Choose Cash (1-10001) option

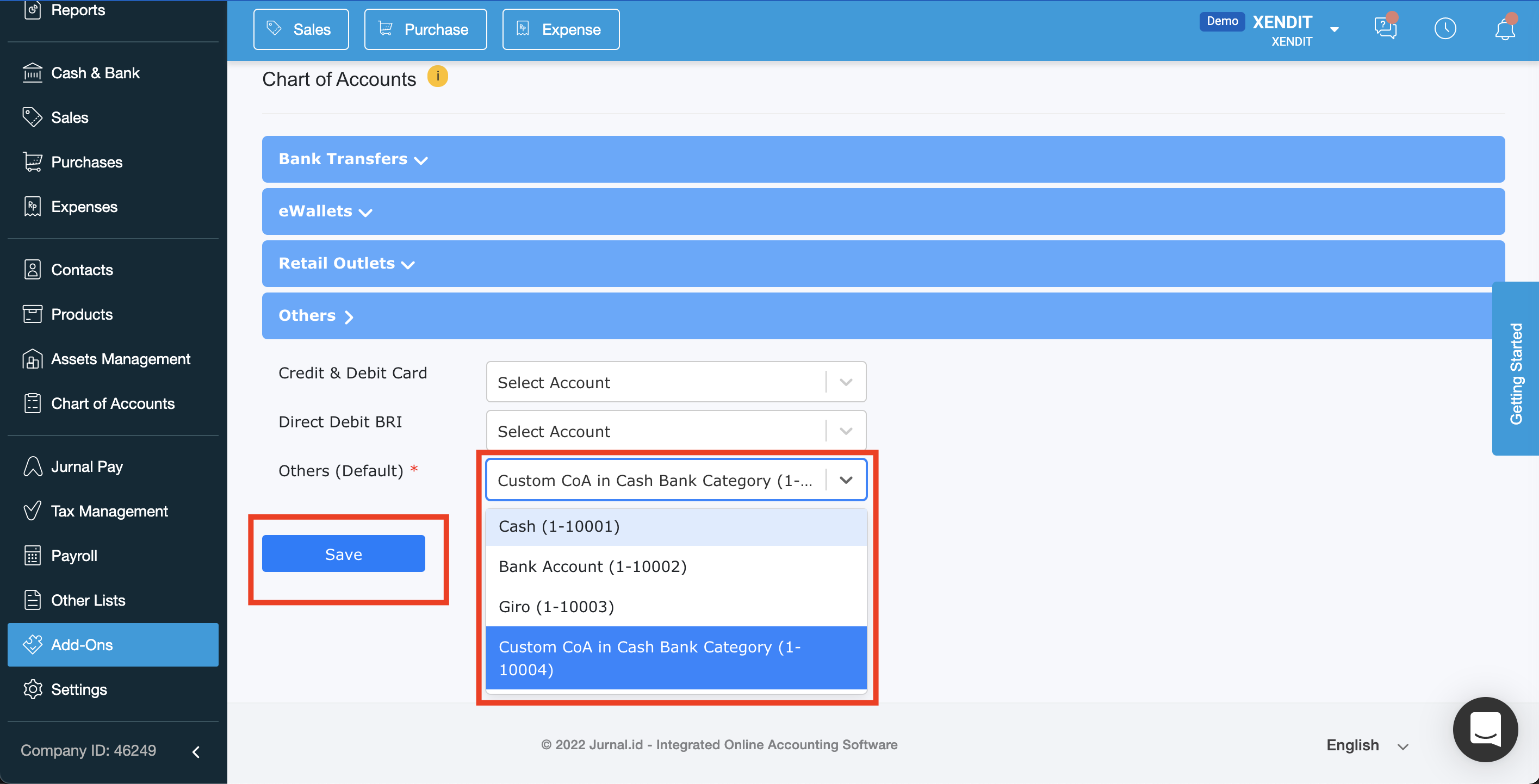point(676,527)
